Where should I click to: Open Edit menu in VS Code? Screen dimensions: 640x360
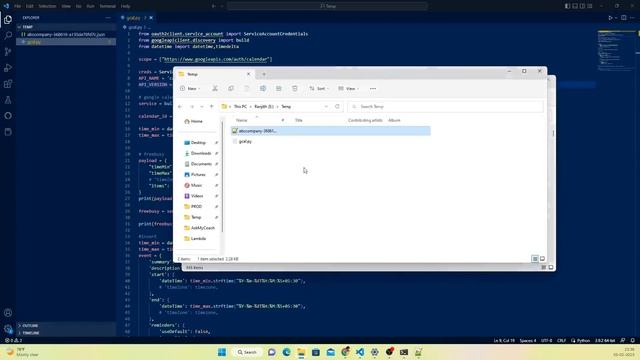[30, 6]
